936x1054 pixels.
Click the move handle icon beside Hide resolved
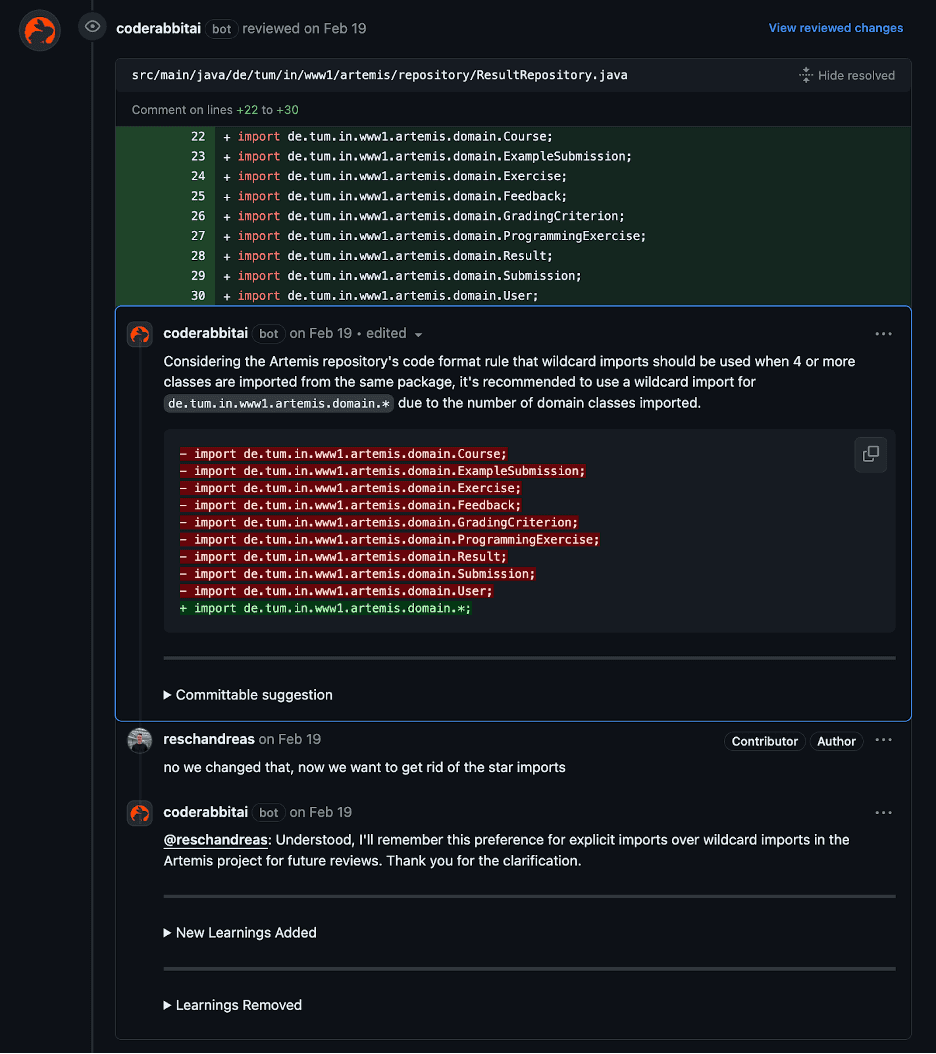click(804, 74)
